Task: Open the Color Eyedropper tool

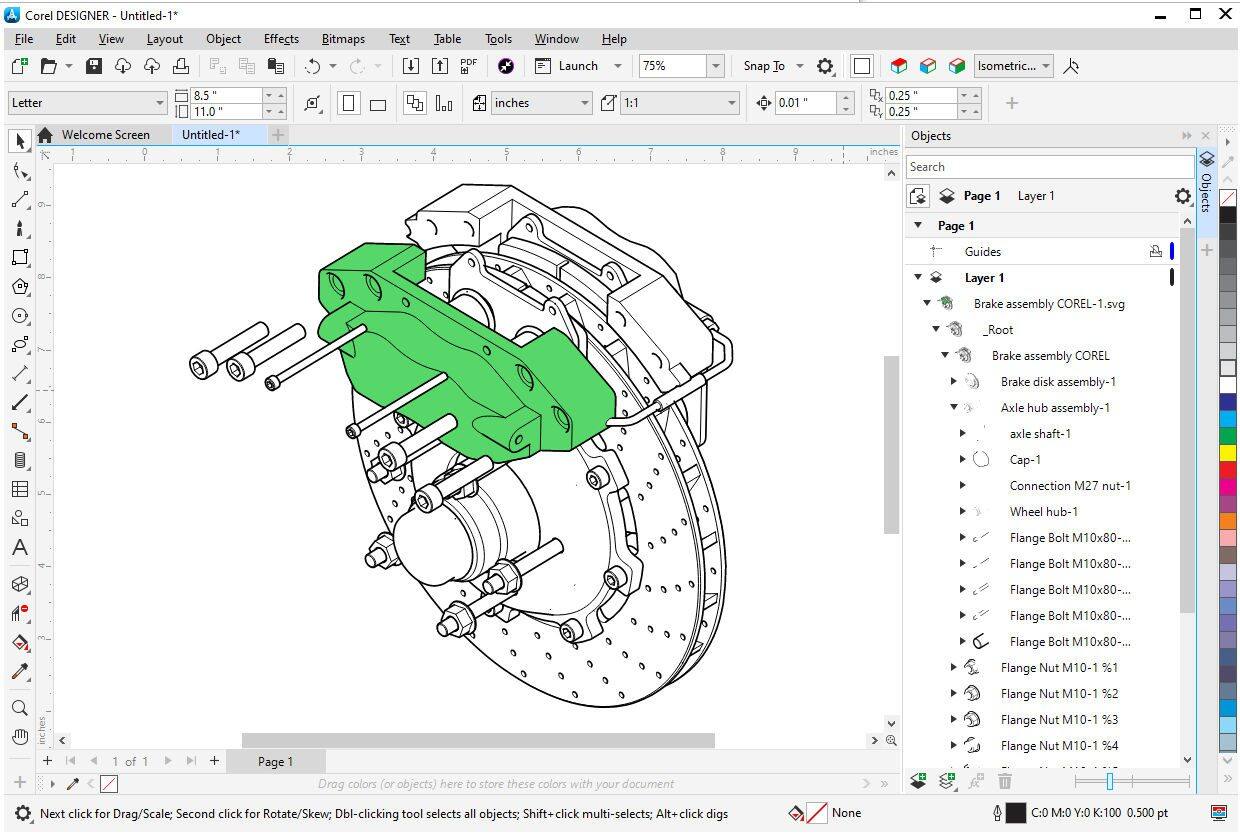Action: (18, 672)
